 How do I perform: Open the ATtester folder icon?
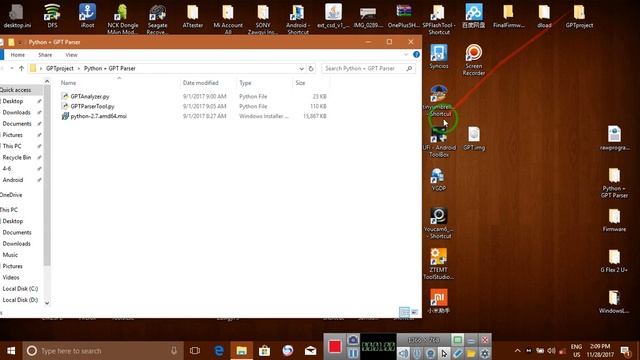point(193,16)
